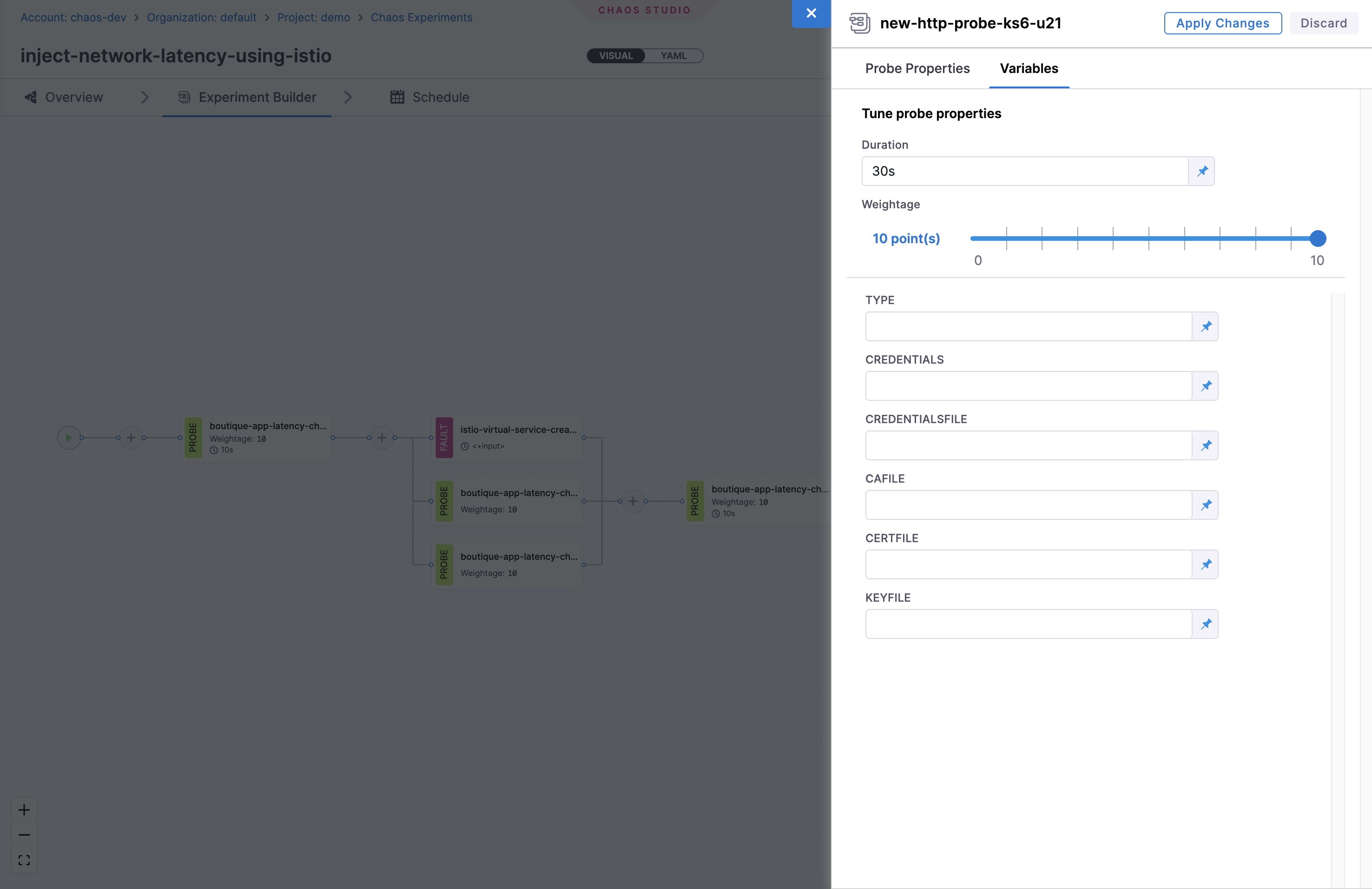Switch to the YAML view toggle

pyautogui.click(x=673, y=56)
